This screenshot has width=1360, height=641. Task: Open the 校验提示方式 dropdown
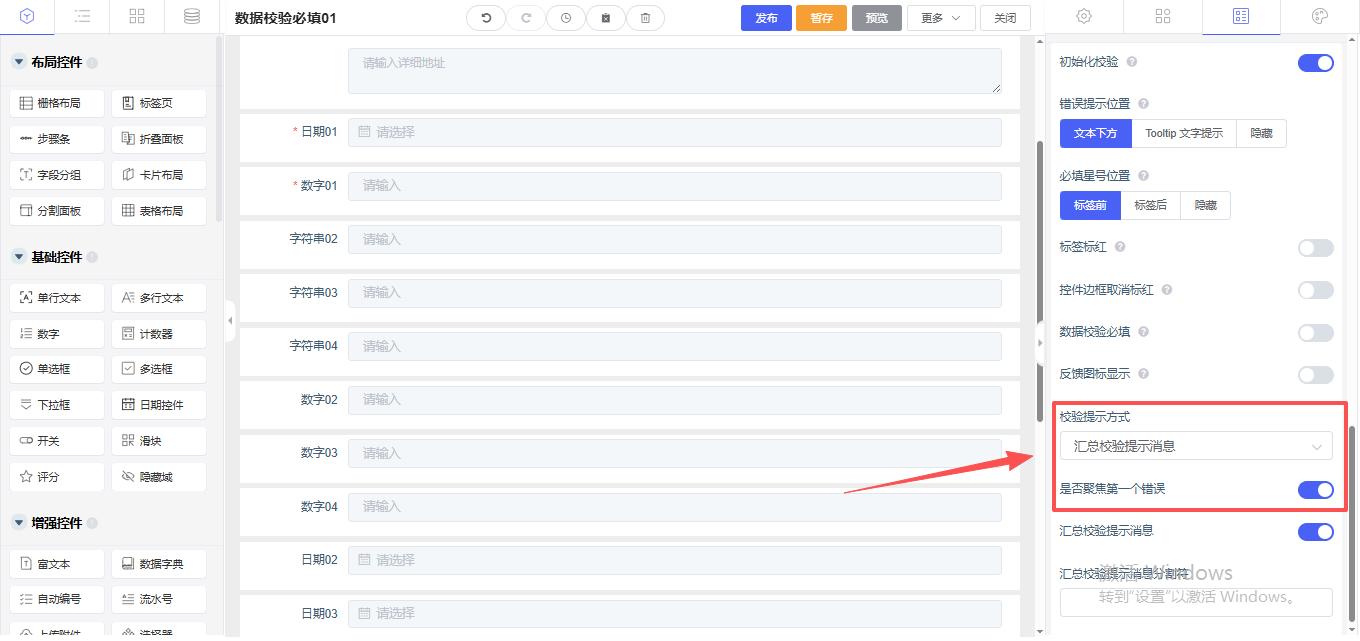[x=1195, y=446]
